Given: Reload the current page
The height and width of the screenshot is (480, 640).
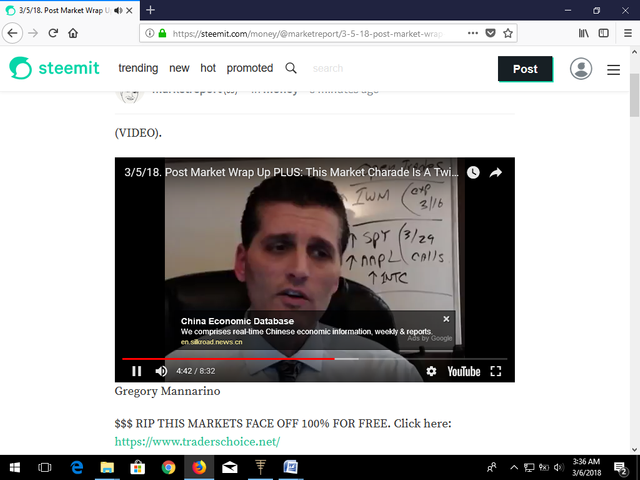Looking at the screenshot, I should 53,33.
